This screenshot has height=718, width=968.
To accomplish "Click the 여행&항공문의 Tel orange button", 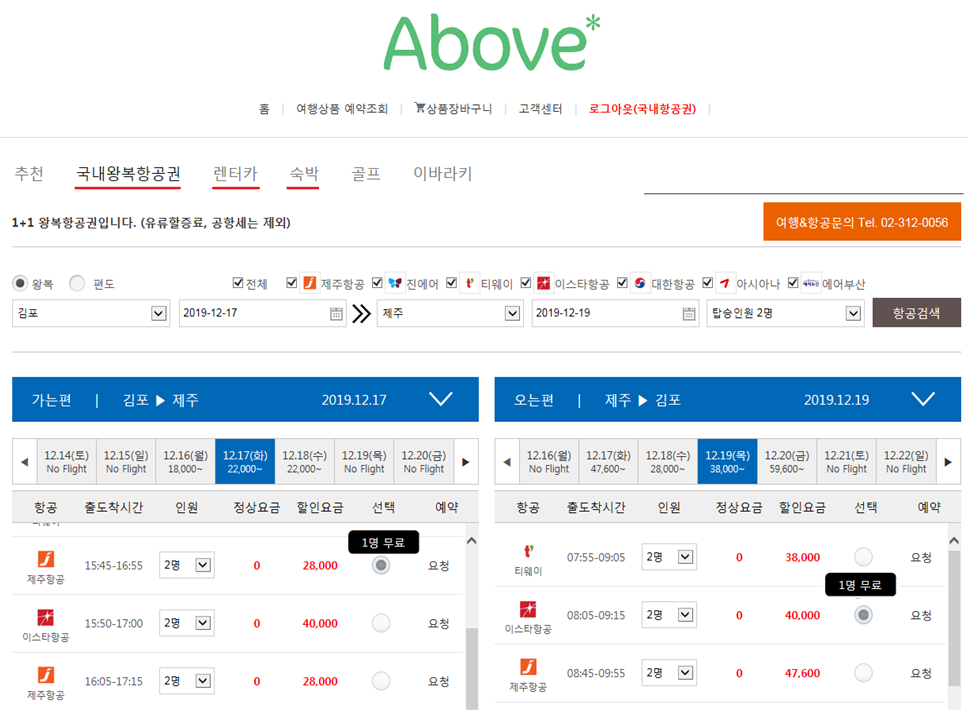I will pos(862,222).
